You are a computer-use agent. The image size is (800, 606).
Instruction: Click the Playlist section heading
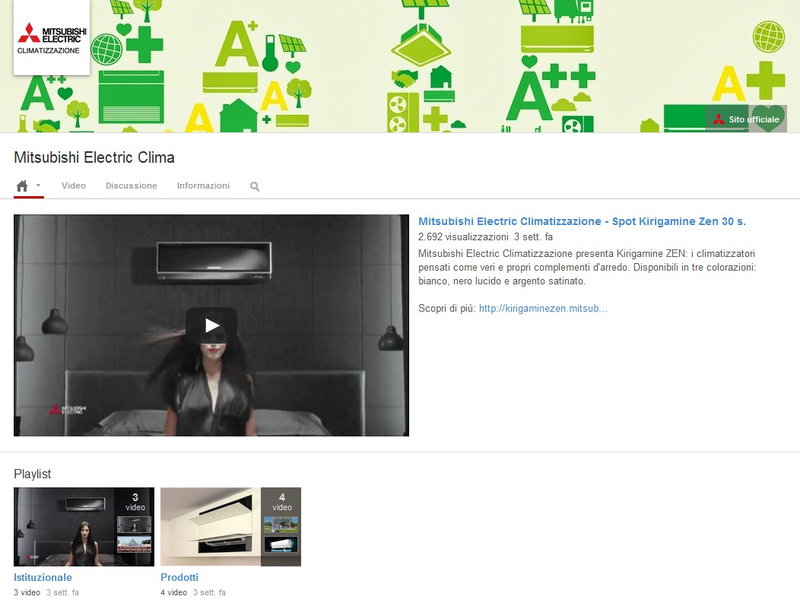32,474
